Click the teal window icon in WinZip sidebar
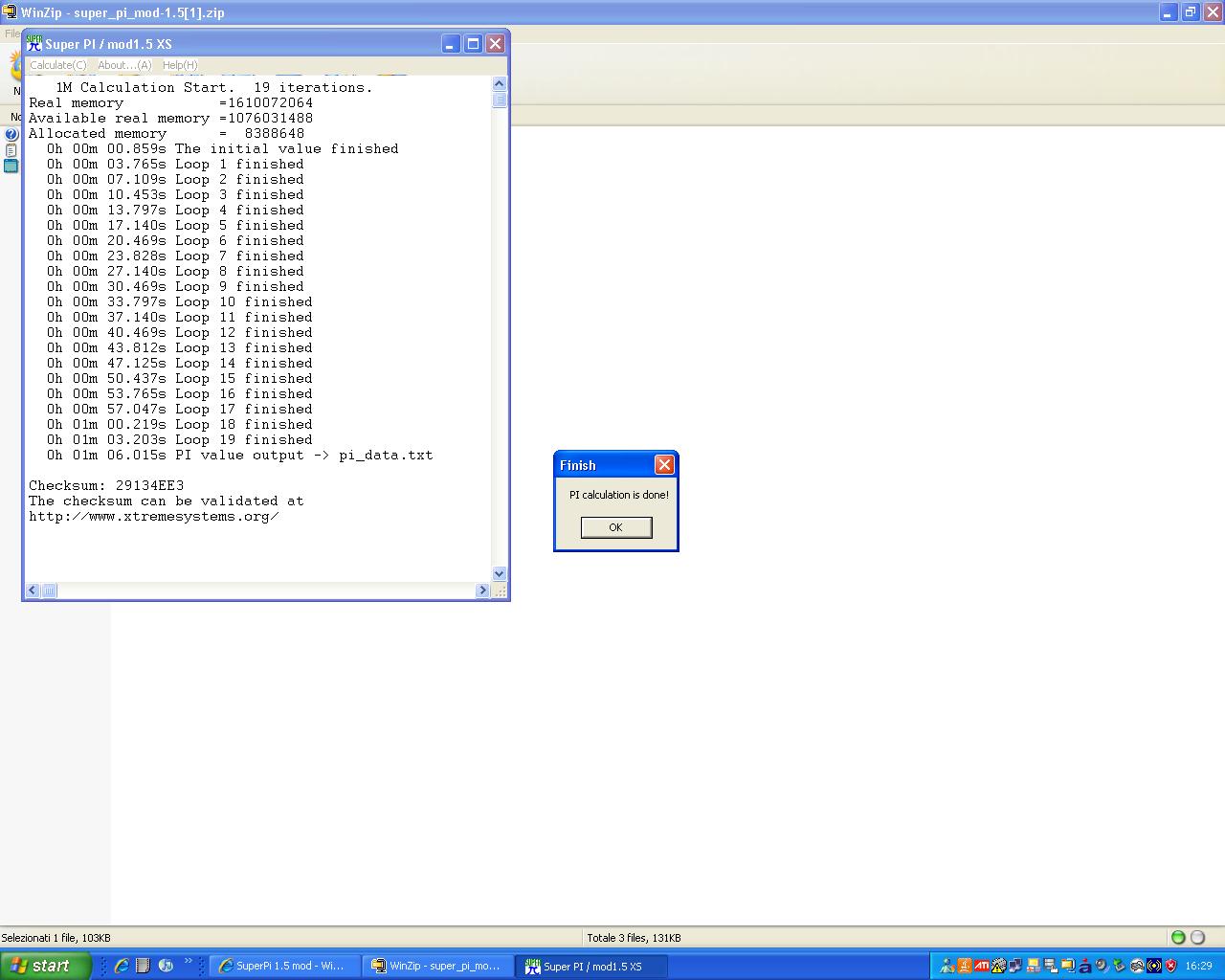Viewport: 1225px width, 980px height. click(x=11, y=166)
